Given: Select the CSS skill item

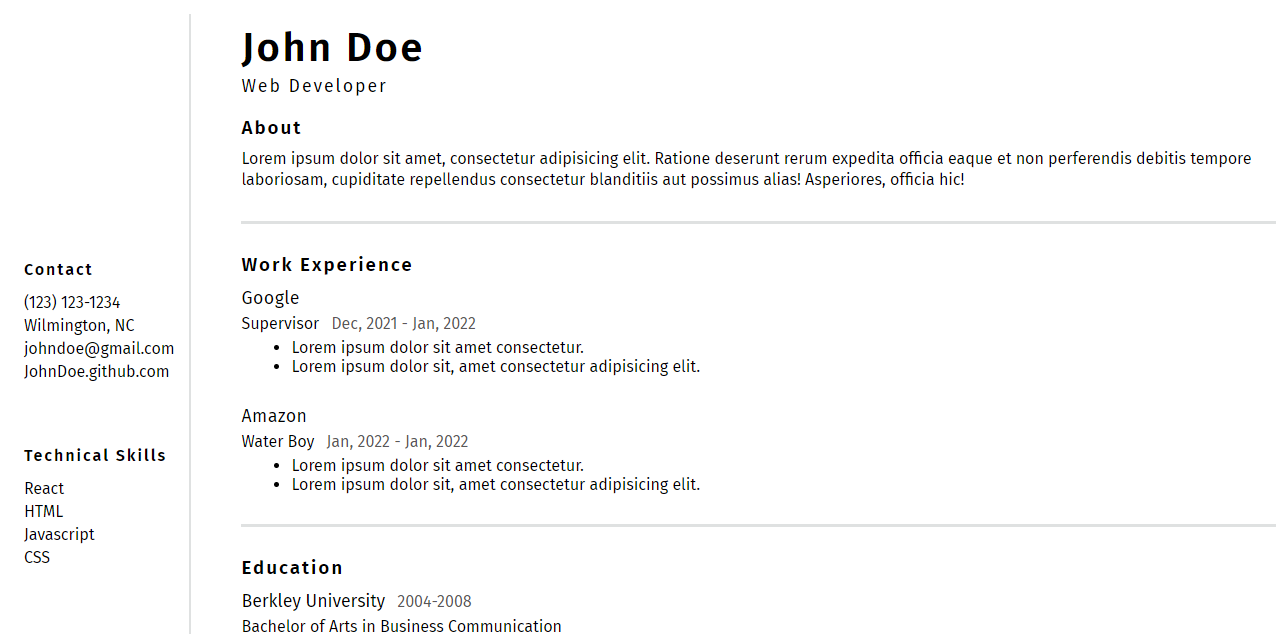Looking at the screenshot, I should pyautogui.click(x=37, y=557).
